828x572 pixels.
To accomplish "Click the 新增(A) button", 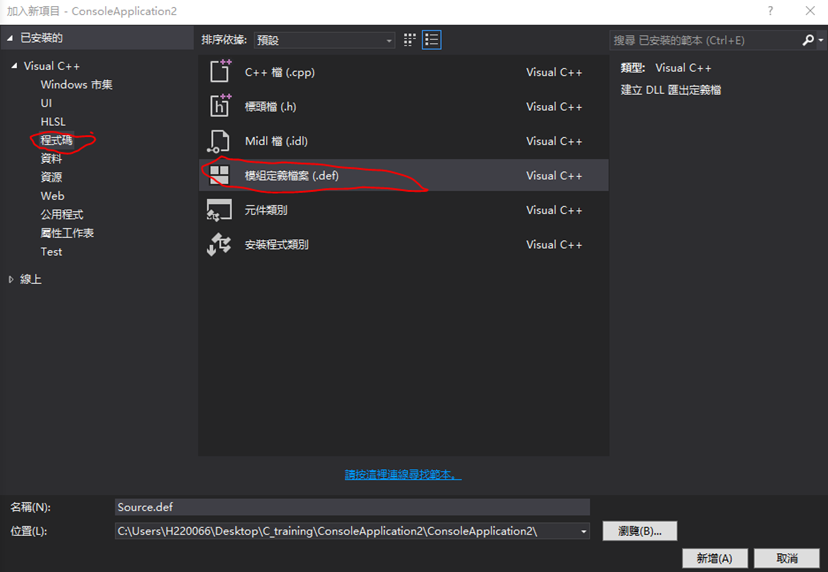I will tap(714, 558).
